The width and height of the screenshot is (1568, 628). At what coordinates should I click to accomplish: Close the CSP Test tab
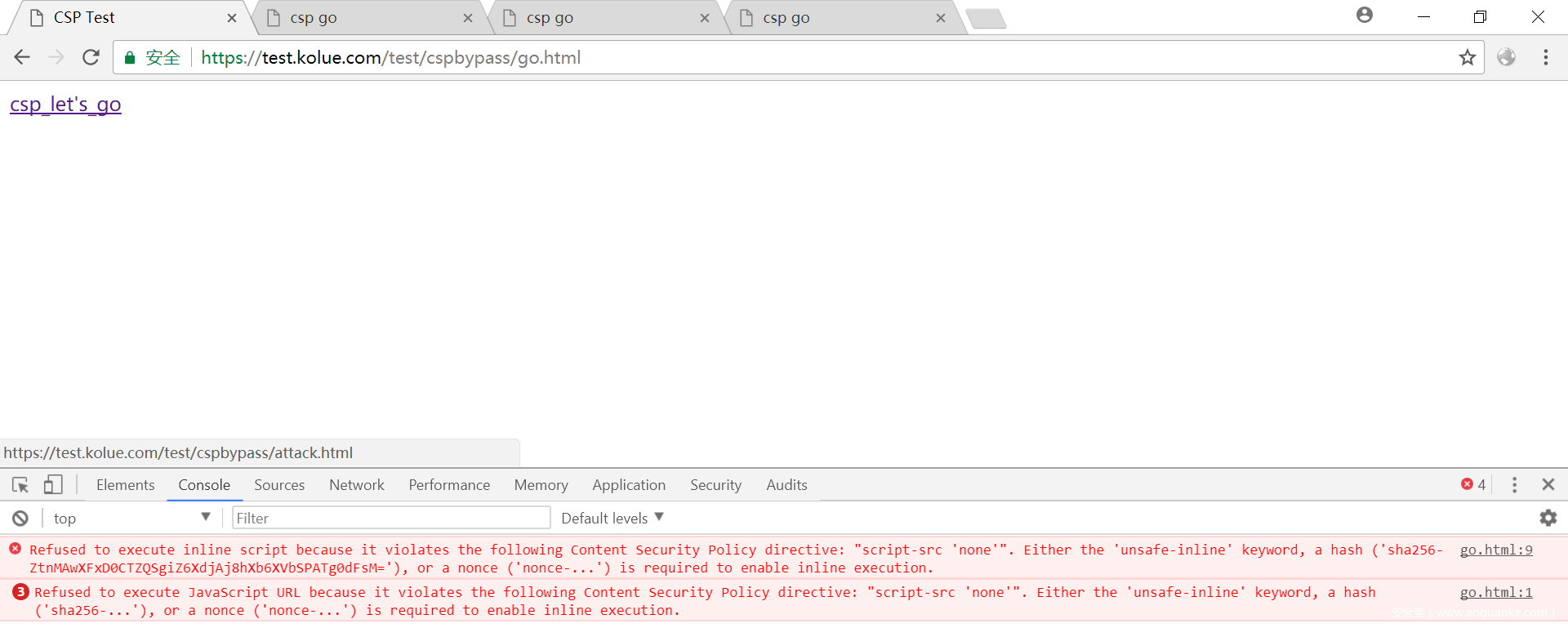pyautogui.click(x=232, y=18)
